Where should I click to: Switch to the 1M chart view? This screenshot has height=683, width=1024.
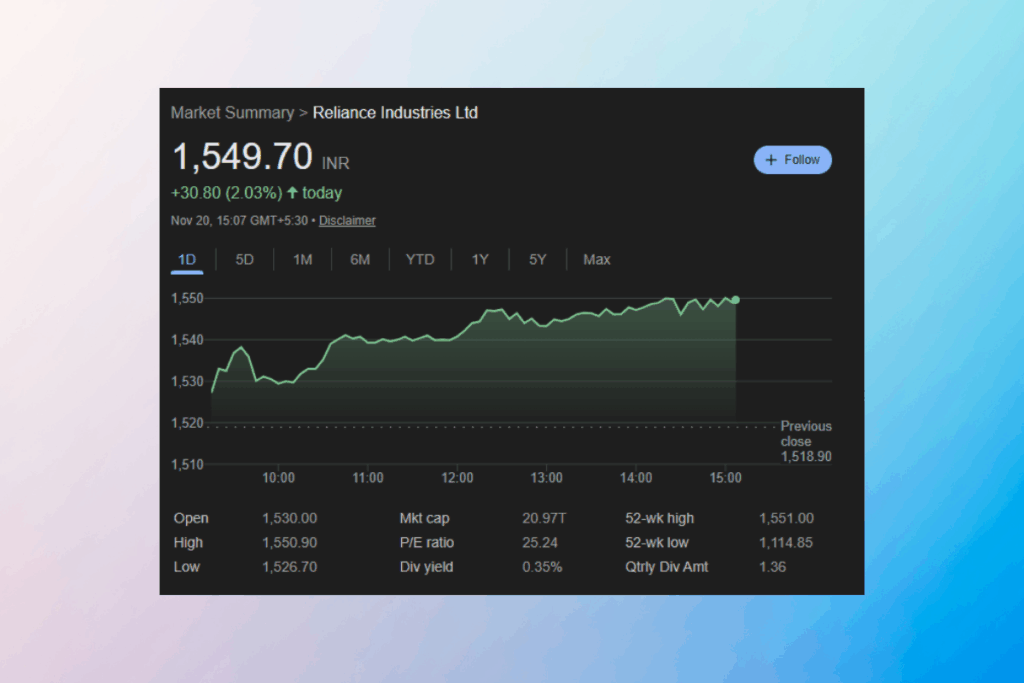point(302,259)
